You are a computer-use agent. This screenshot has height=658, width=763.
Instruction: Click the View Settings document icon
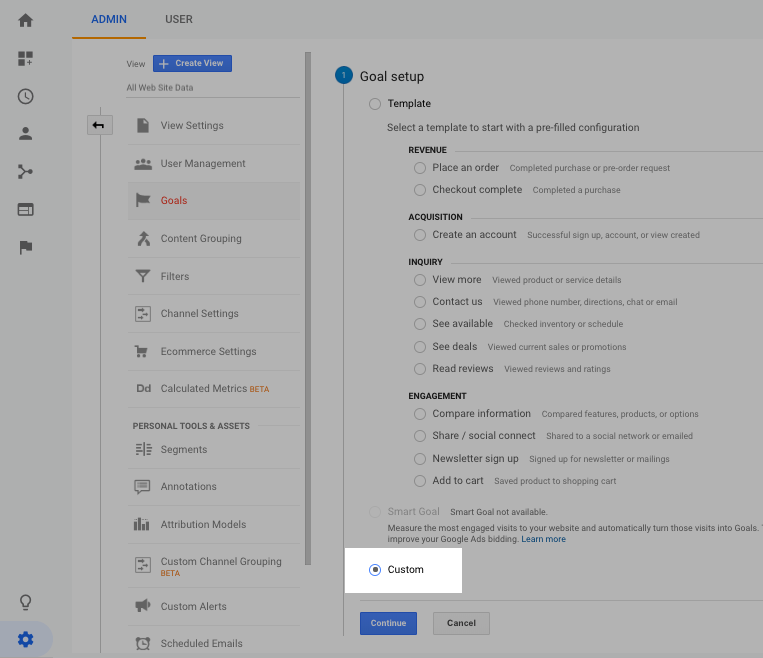[x=143, y=126]
